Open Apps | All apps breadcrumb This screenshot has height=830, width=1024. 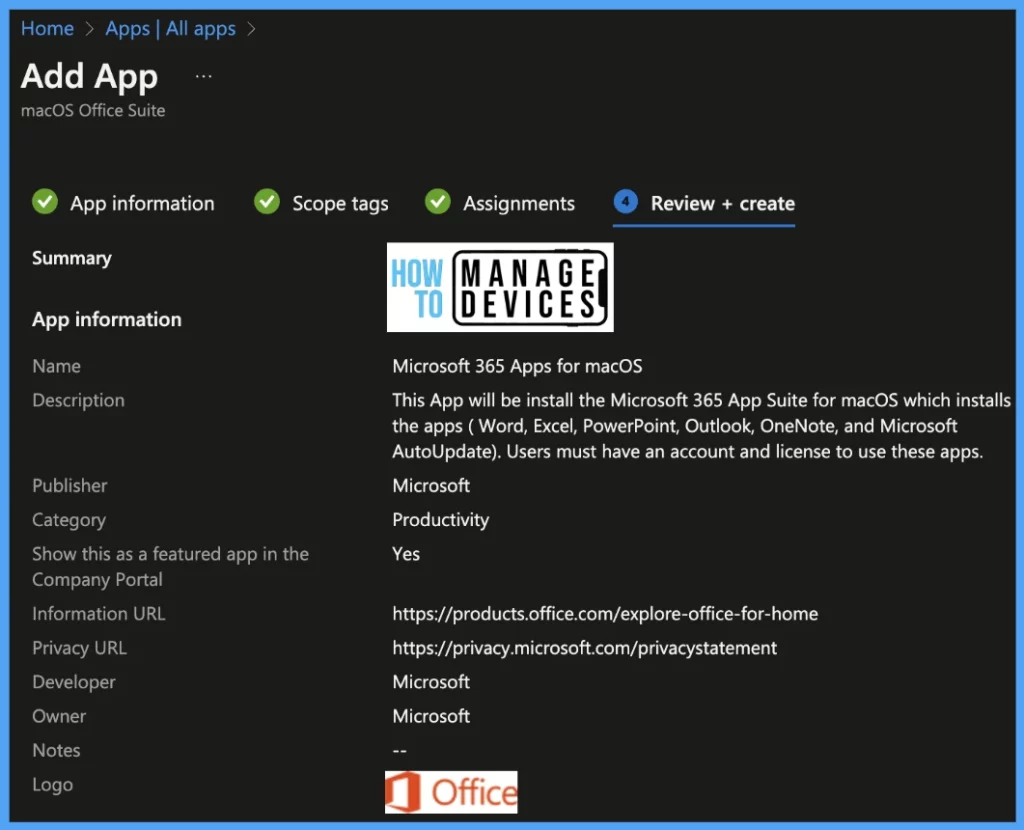pyautogui.click(x=170, y=29)
